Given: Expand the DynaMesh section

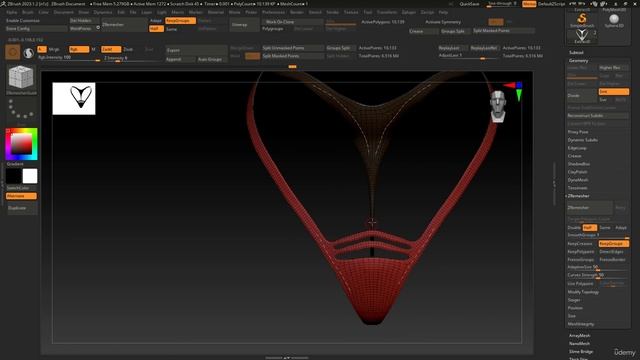Looking at the screenshot, I should pos(578,180).
